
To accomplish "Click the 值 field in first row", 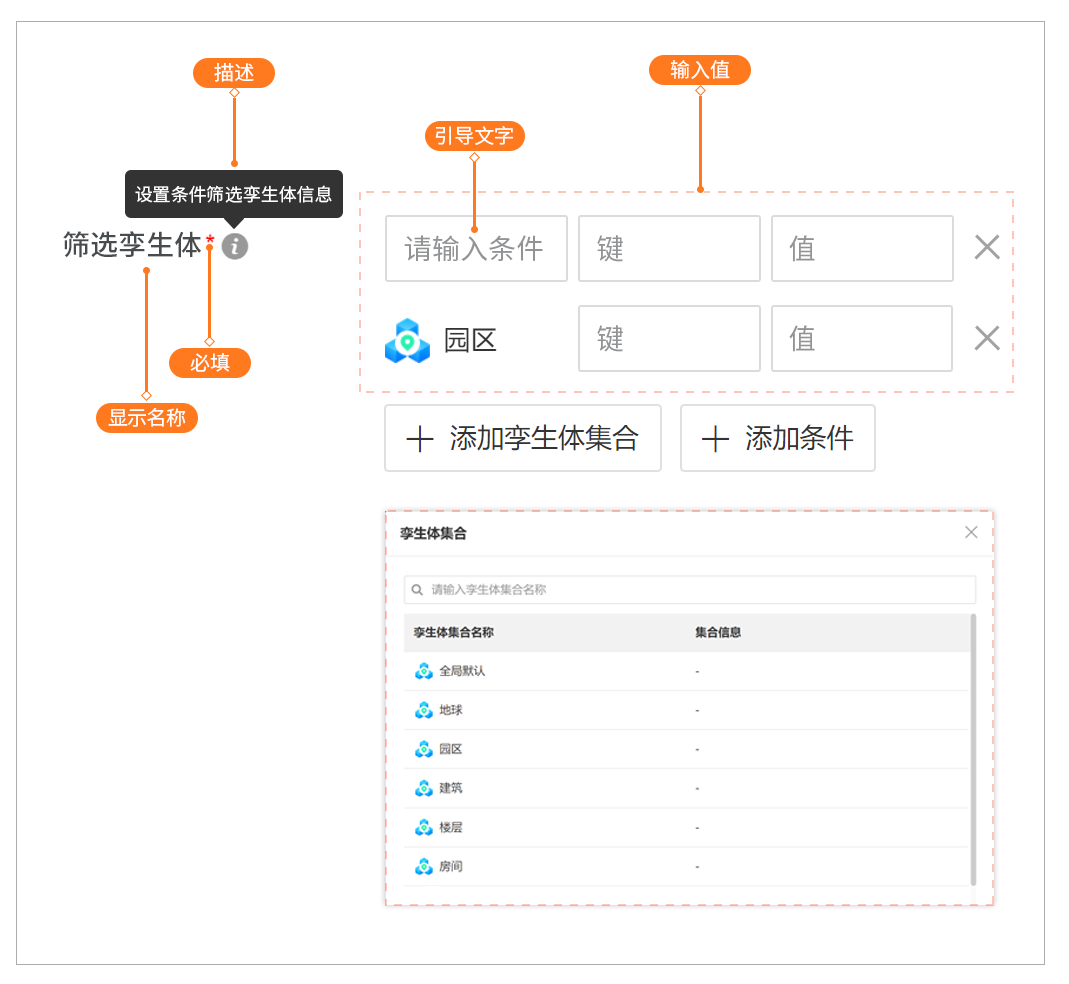I will point(861,248).
